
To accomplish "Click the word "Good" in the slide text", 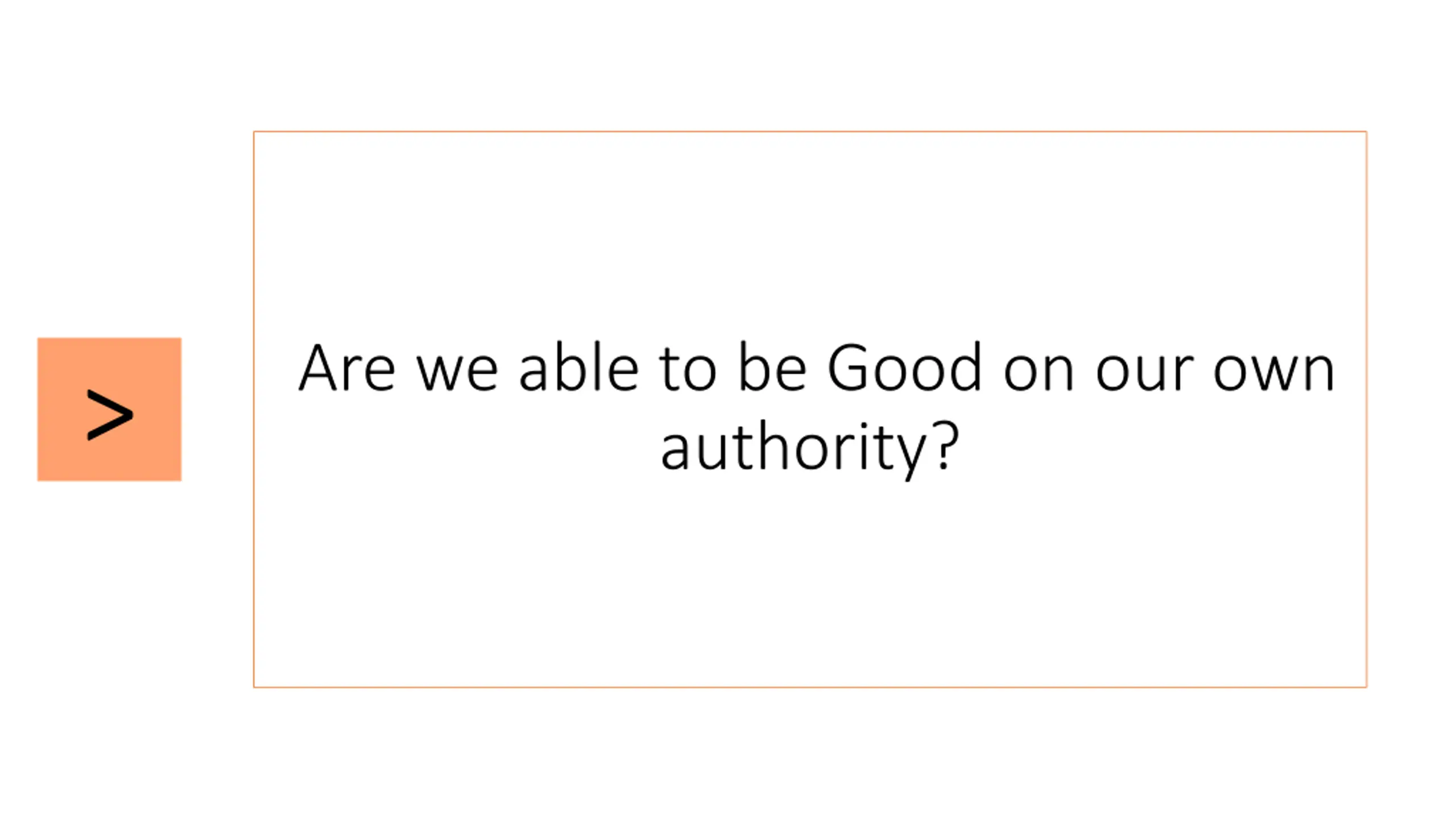I will [x=904, y=367].
